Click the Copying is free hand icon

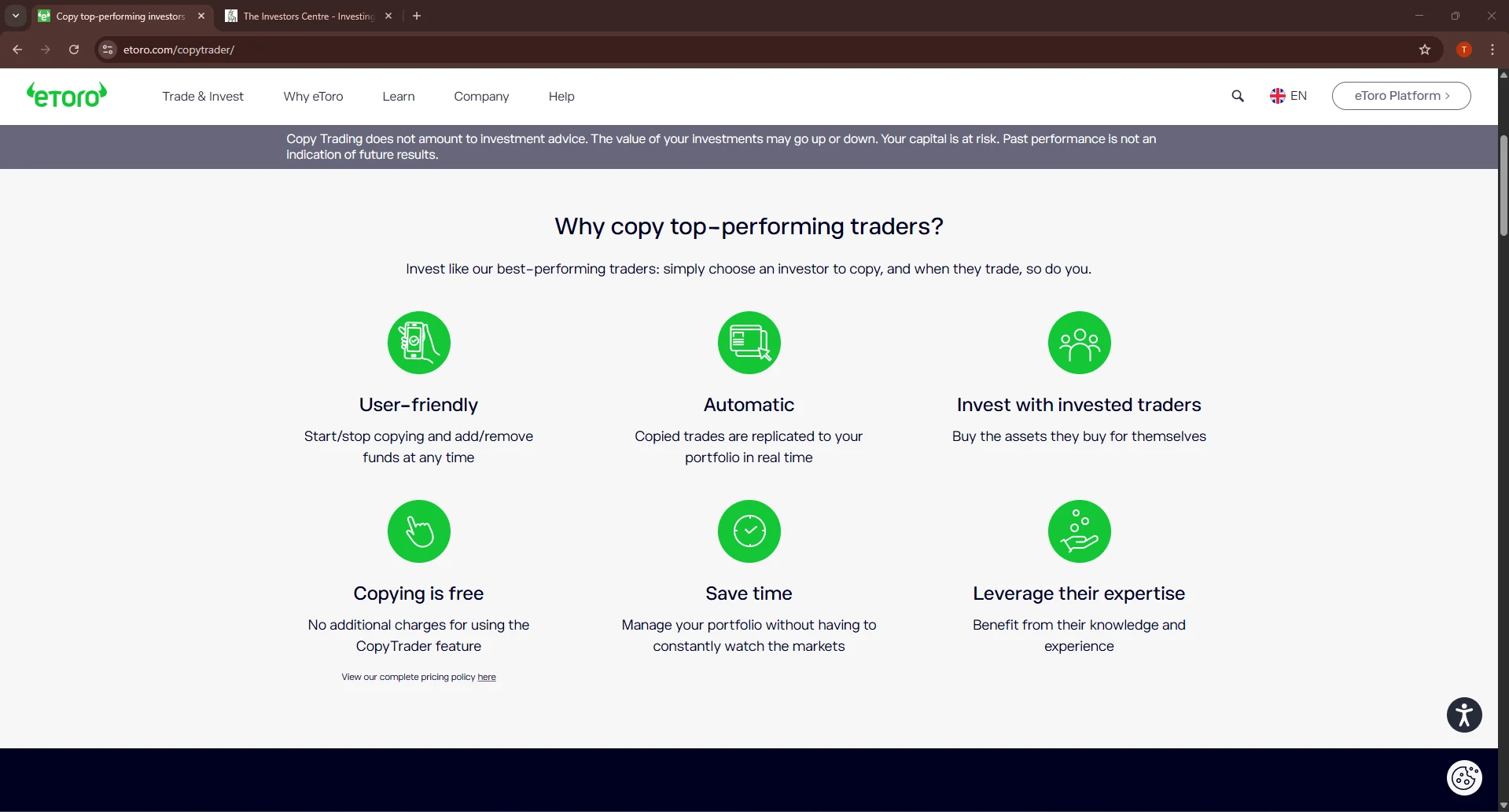pyautogui.click(x=419, y=531)
